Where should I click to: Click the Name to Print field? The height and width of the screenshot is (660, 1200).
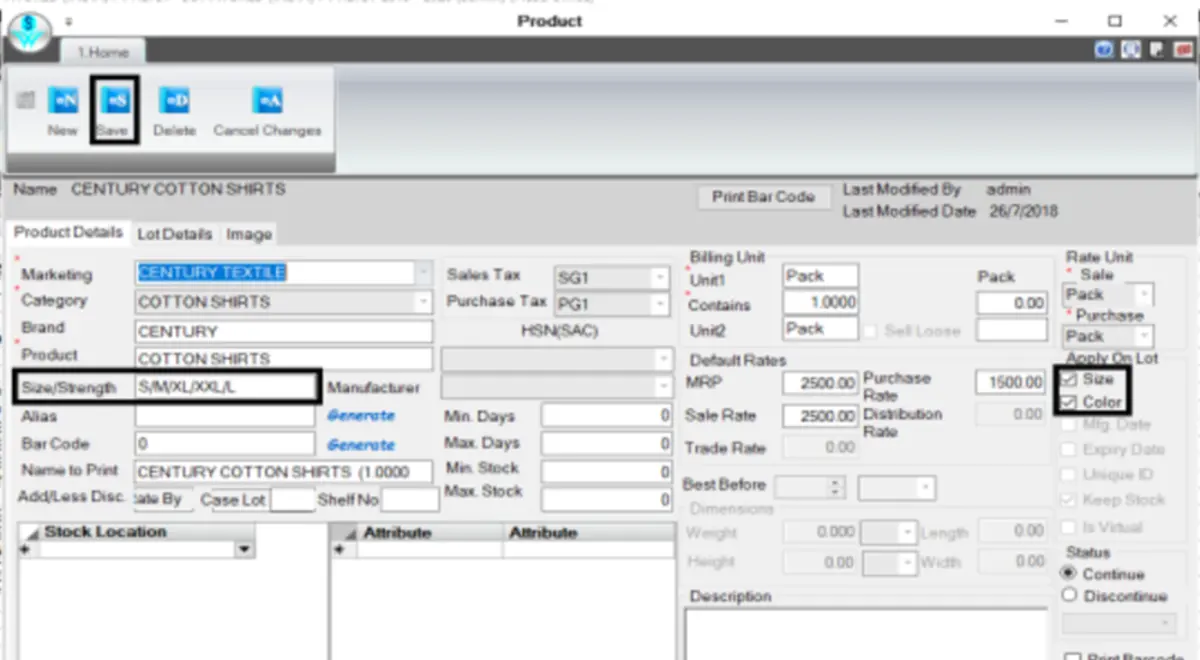(284, 472)
